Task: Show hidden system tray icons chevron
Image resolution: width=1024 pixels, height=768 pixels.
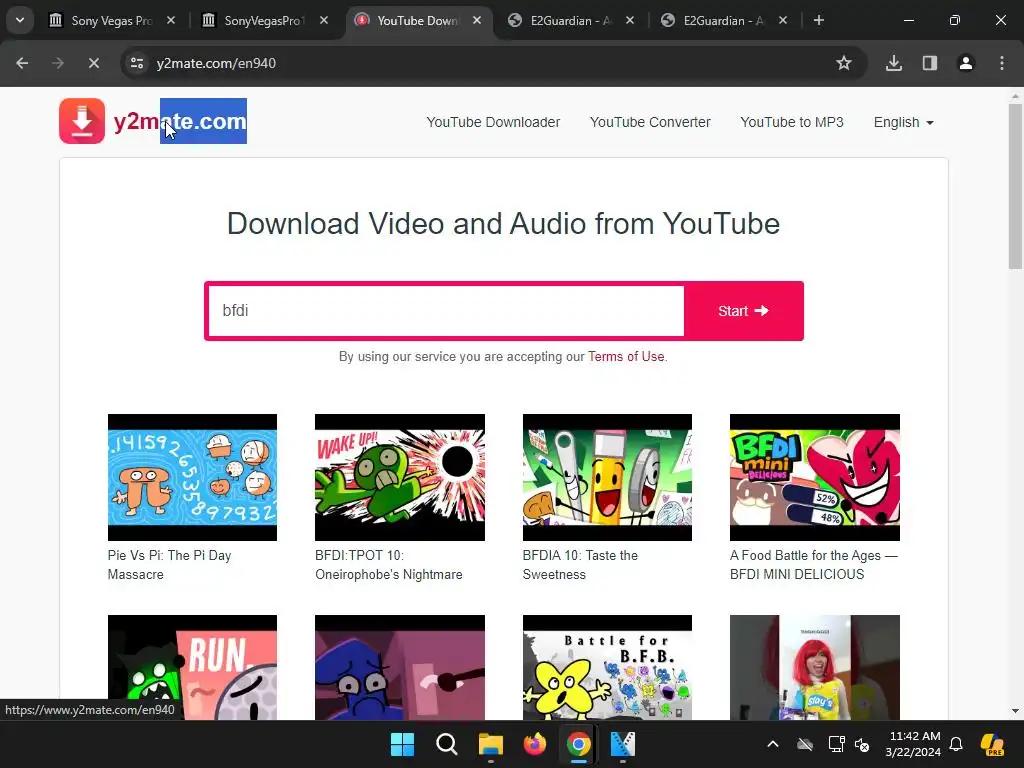Action: [x=773, y=744]
